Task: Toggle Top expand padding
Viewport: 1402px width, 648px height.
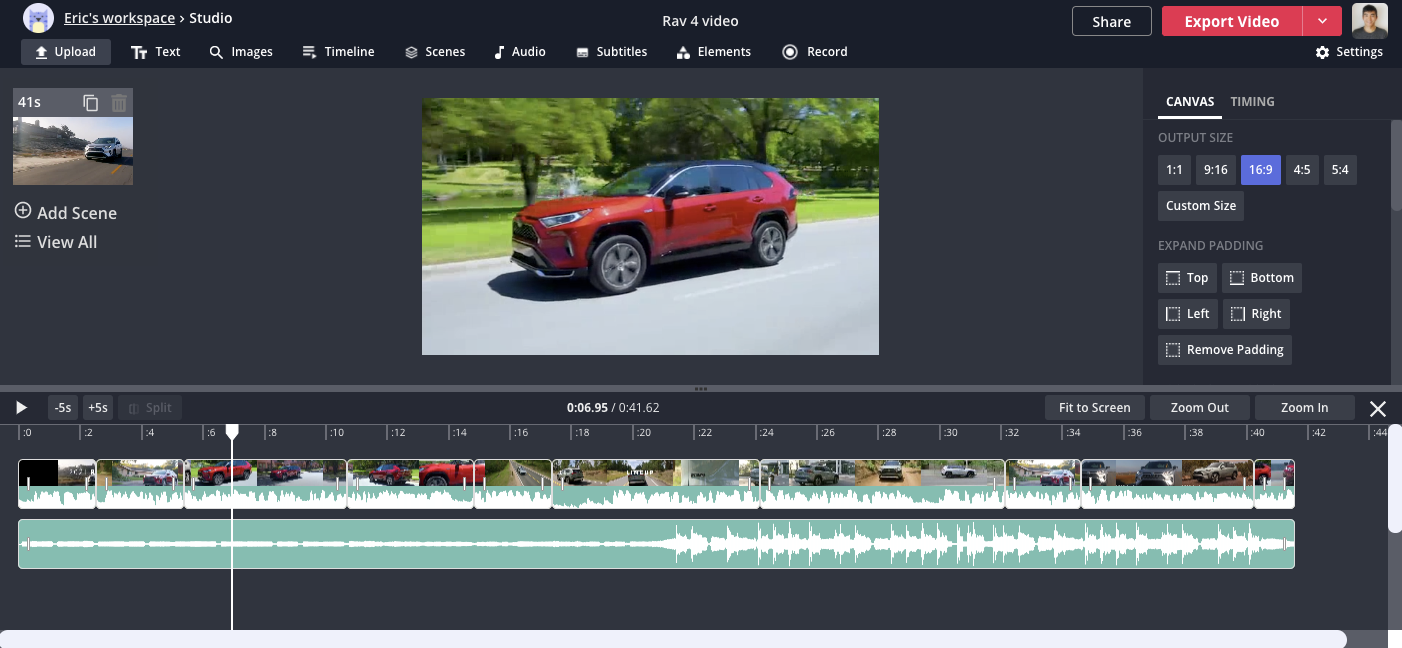Action: [x=1187, y=278]
